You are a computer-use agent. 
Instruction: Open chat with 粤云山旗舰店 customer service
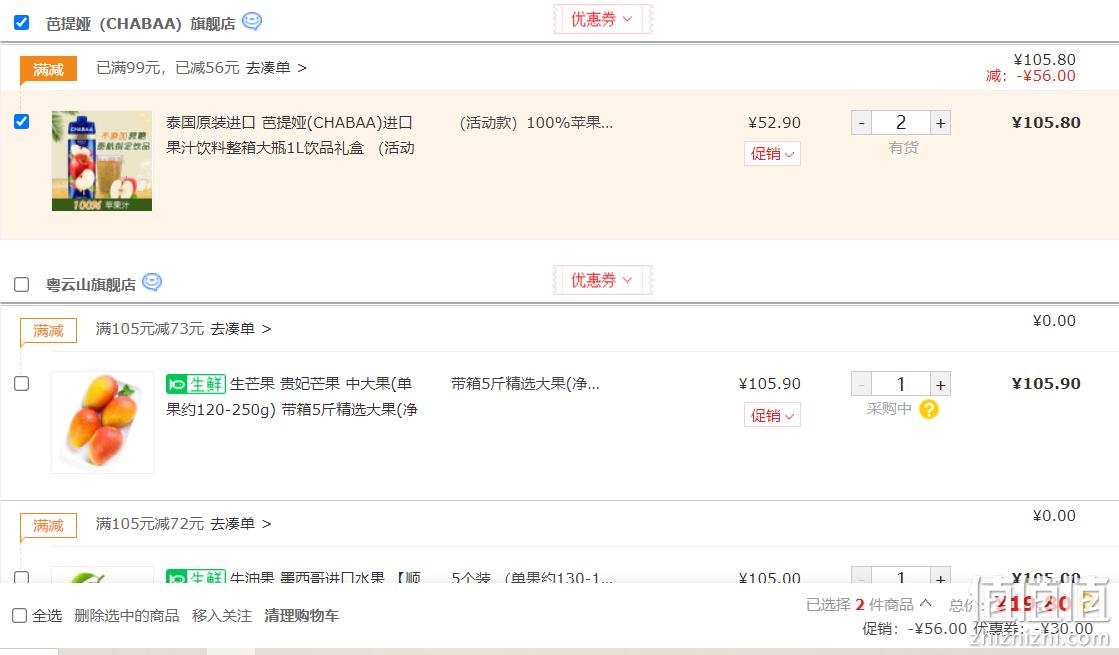pos(152,283)
